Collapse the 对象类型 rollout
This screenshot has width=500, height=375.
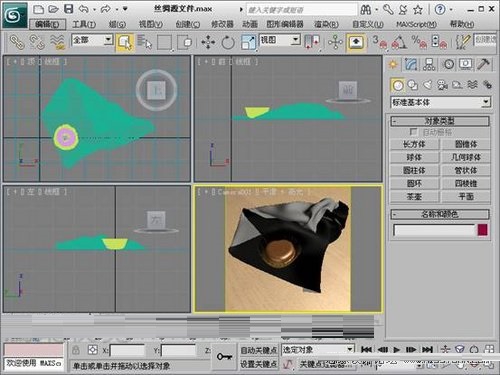pos(440,121)
